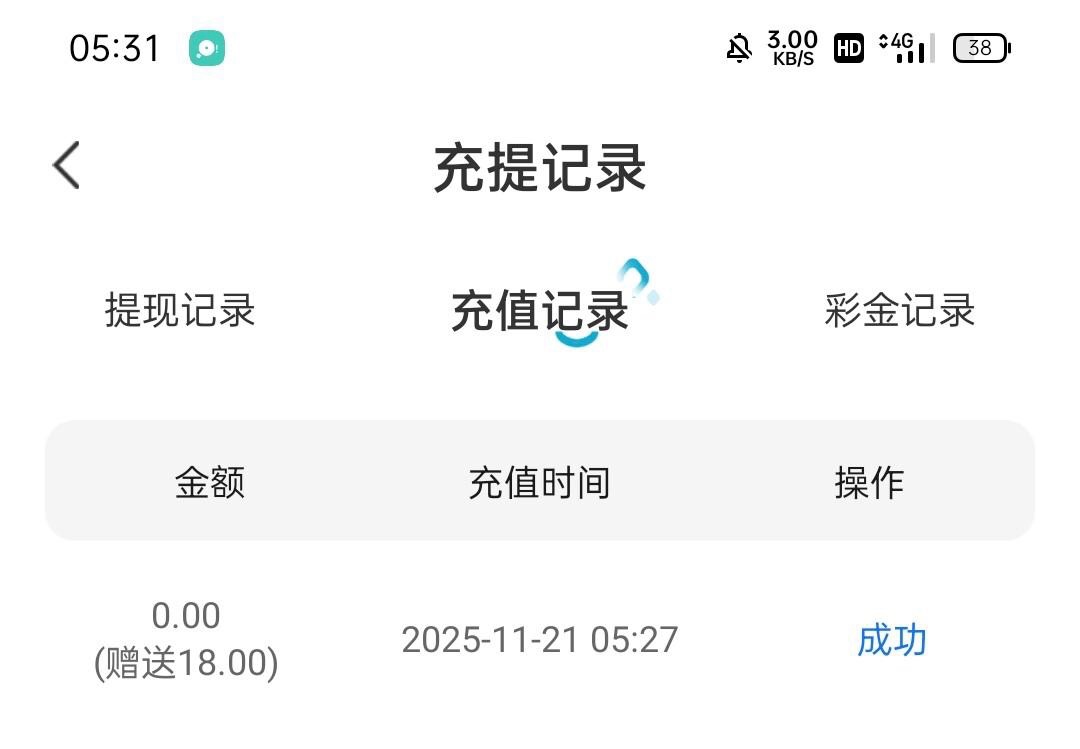Click the 成功 status link
1080x749 pixels.
892,640
